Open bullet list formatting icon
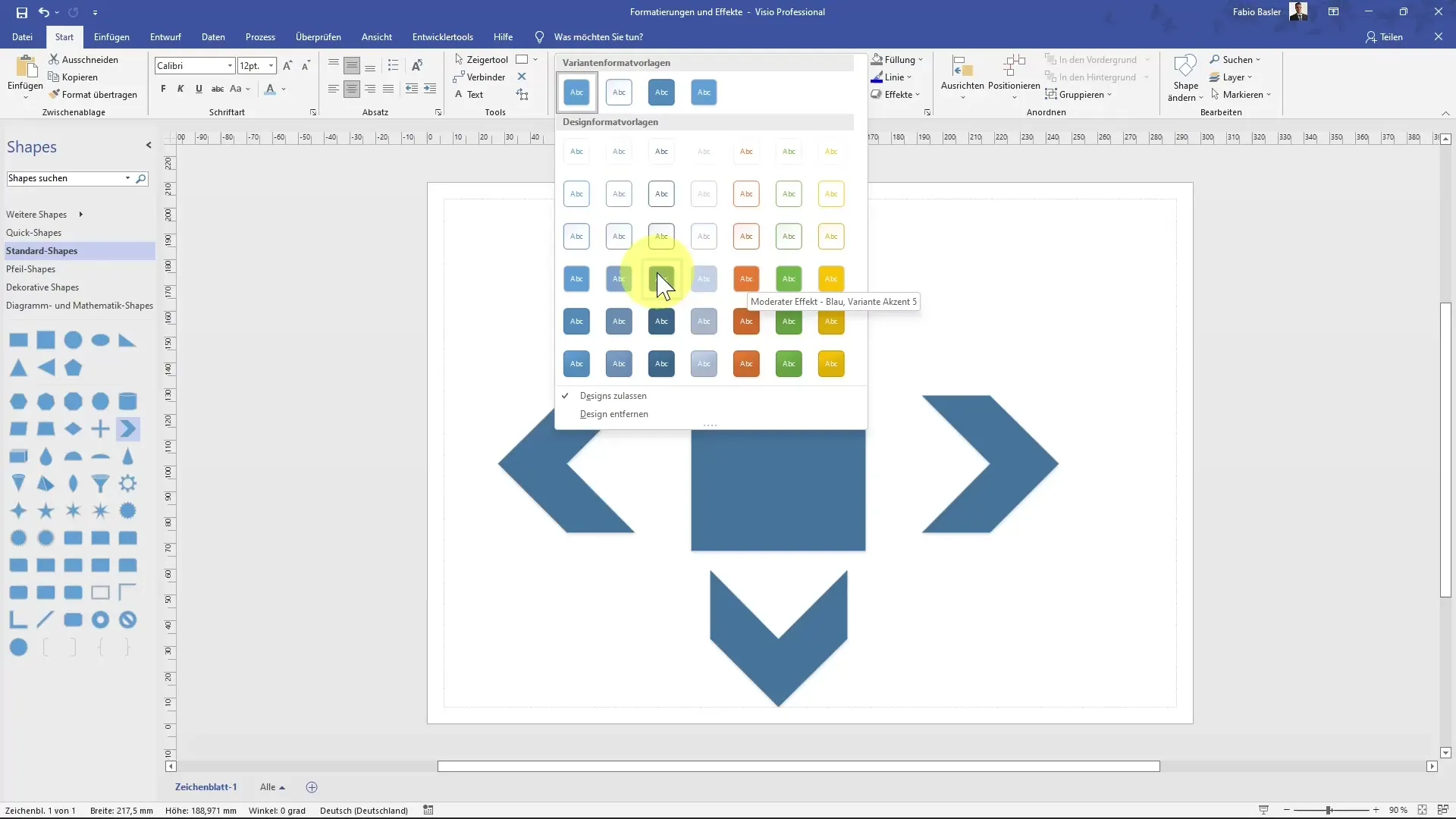1456x819 pixels. (x=393, y=66)
